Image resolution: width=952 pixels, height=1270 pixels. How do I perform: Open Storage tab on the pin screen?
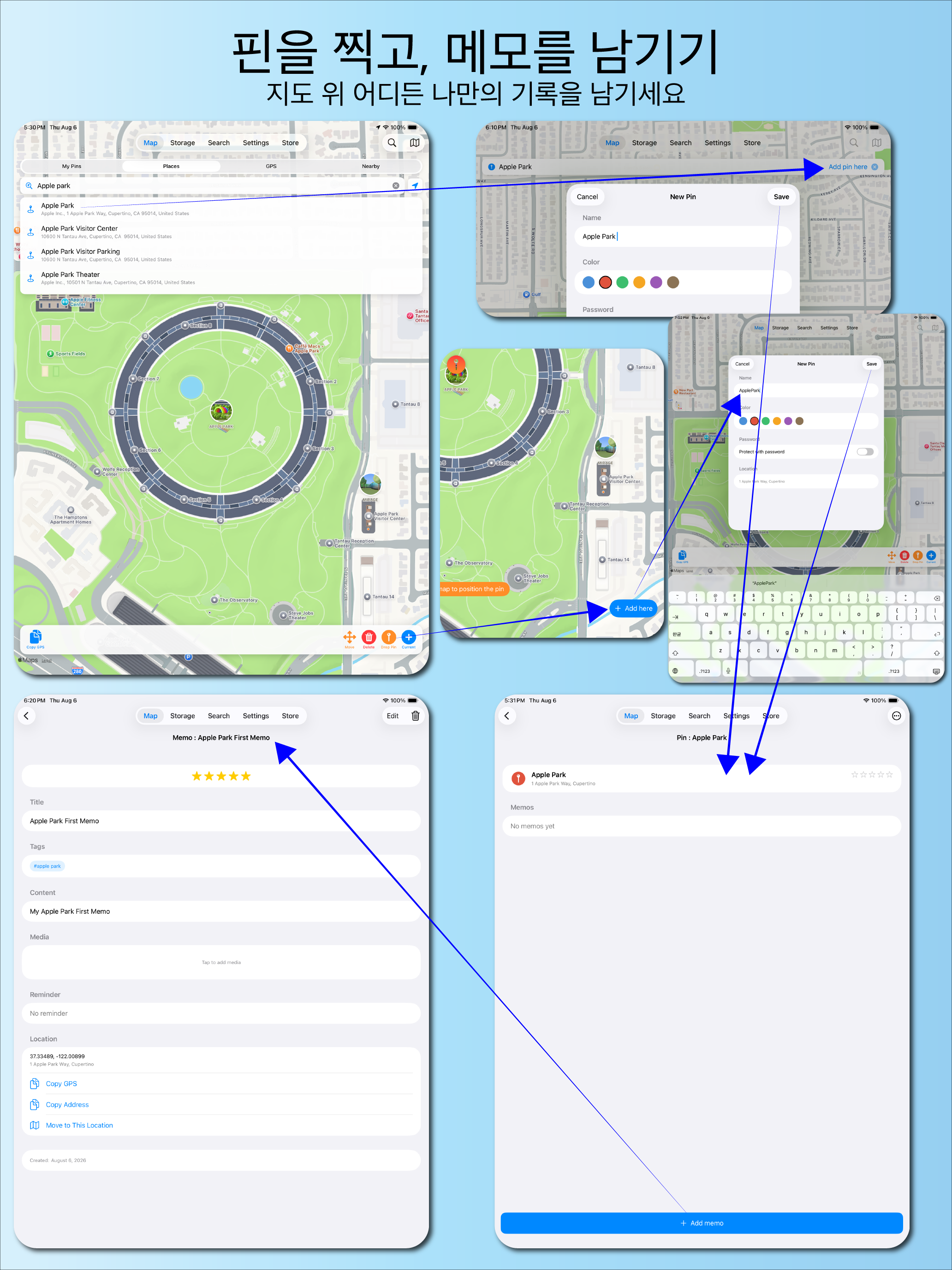(x=663, y=716)
